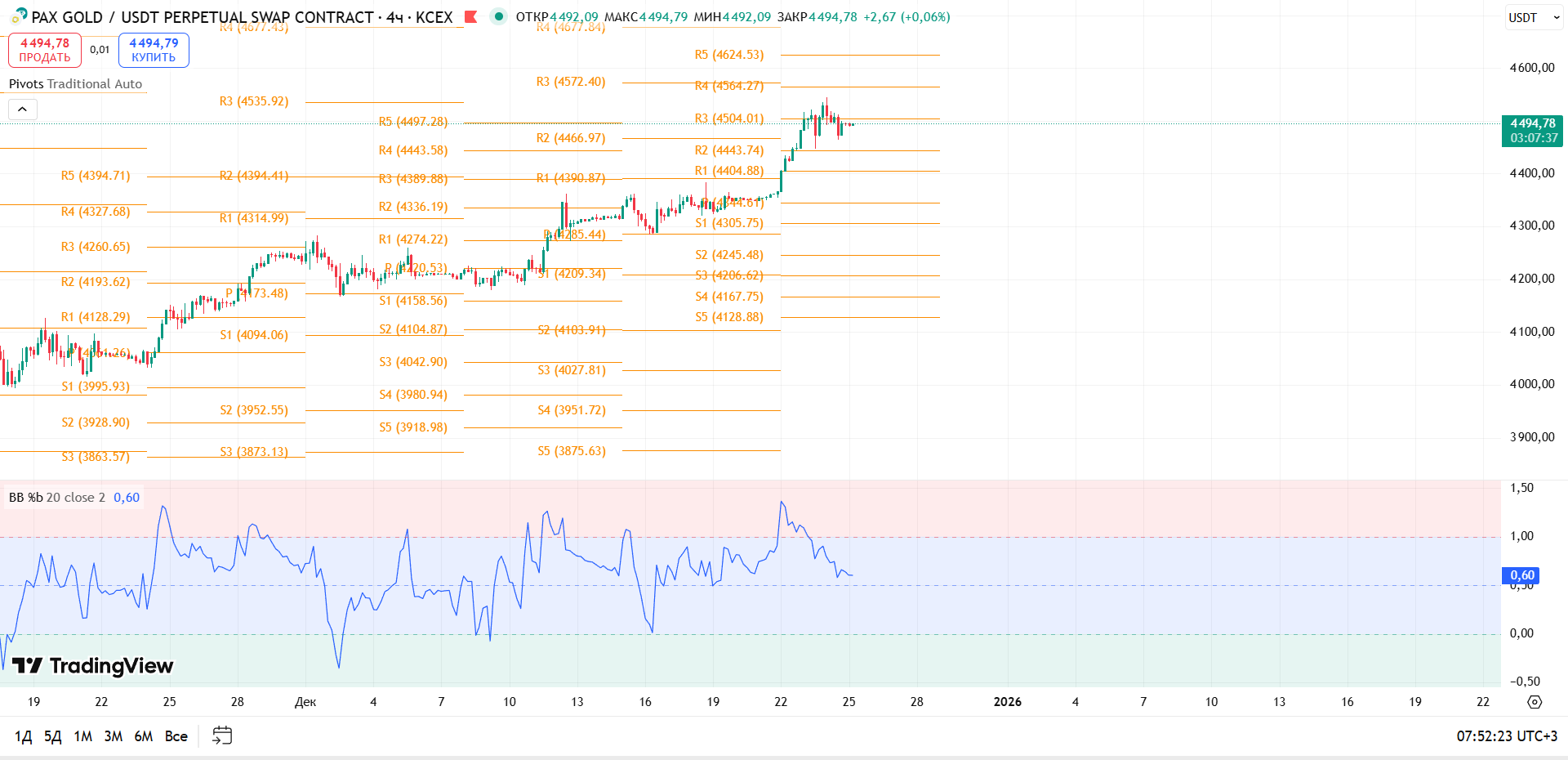
Task: Click the R2 (4466.97) pivot label
Action: pyautogui.click(x=571, y=138)
